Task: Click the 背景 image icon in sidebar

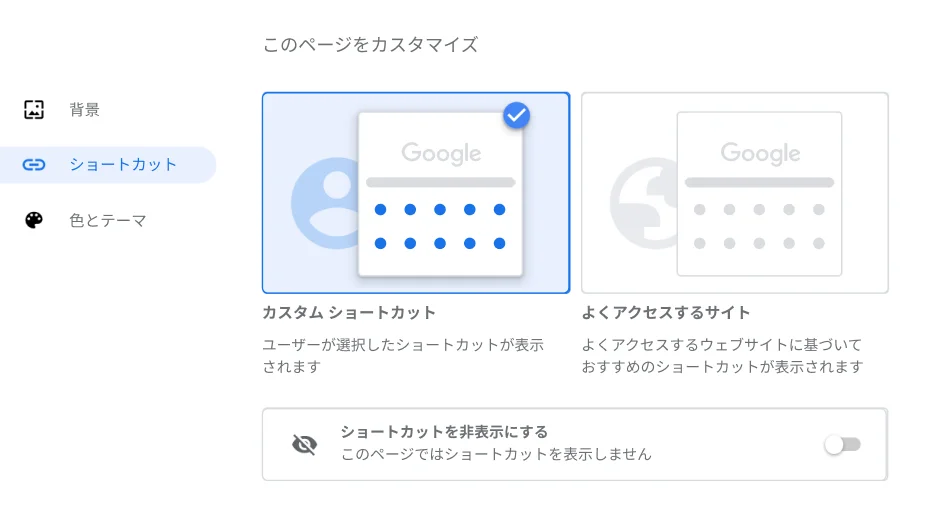Action: (34, 110)
